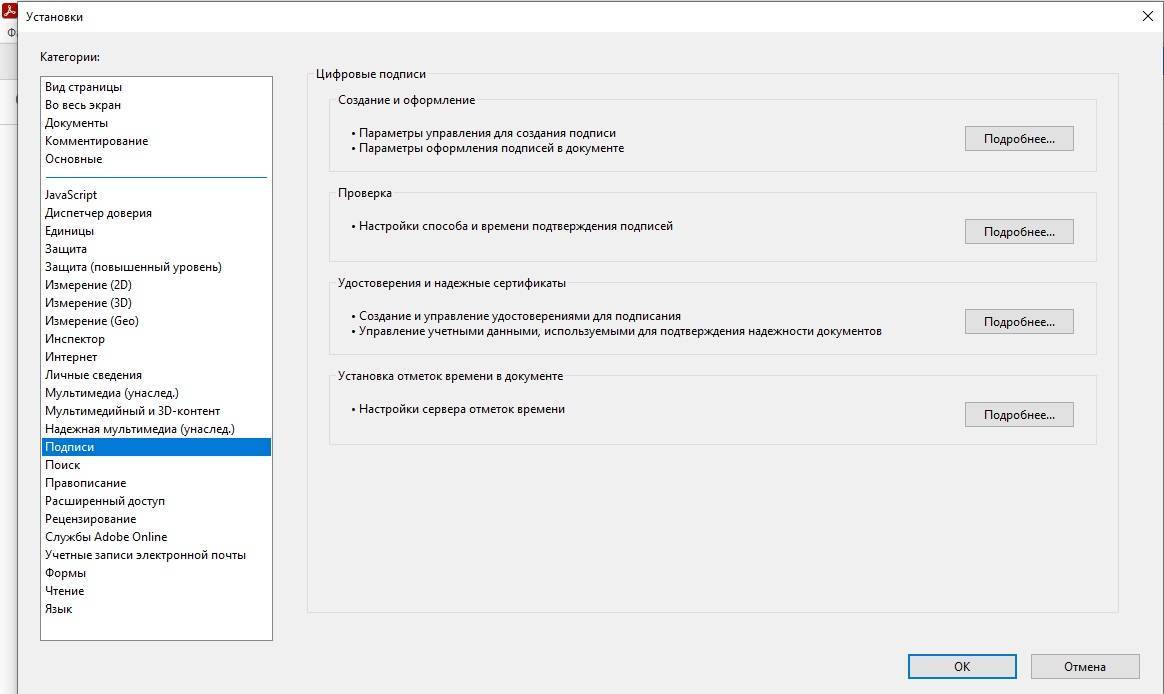Confirm settings with the OK button

click(x=961, y=667)
